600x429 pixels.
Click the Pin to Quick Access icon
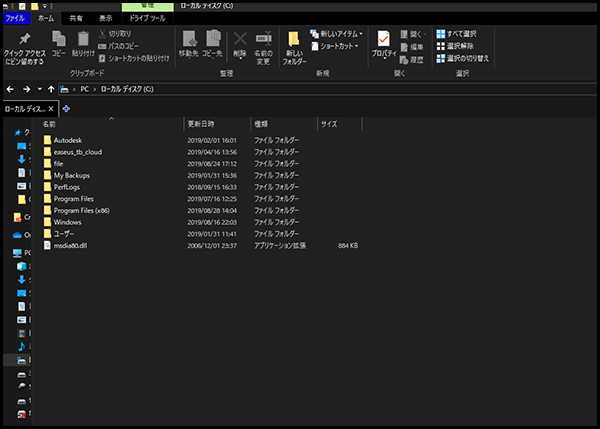[22, 39]
